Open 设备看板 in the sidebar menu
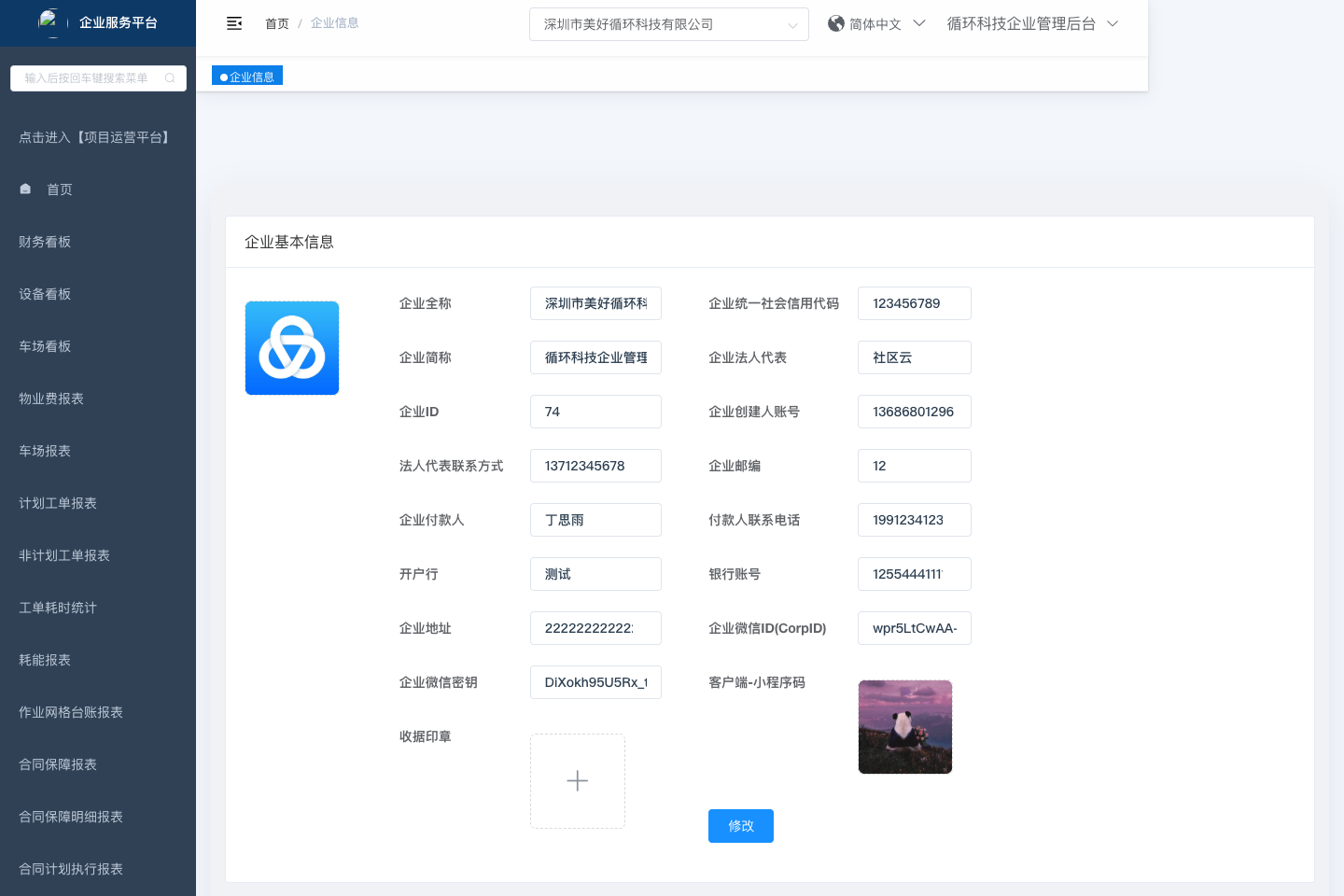 (45, 294)
